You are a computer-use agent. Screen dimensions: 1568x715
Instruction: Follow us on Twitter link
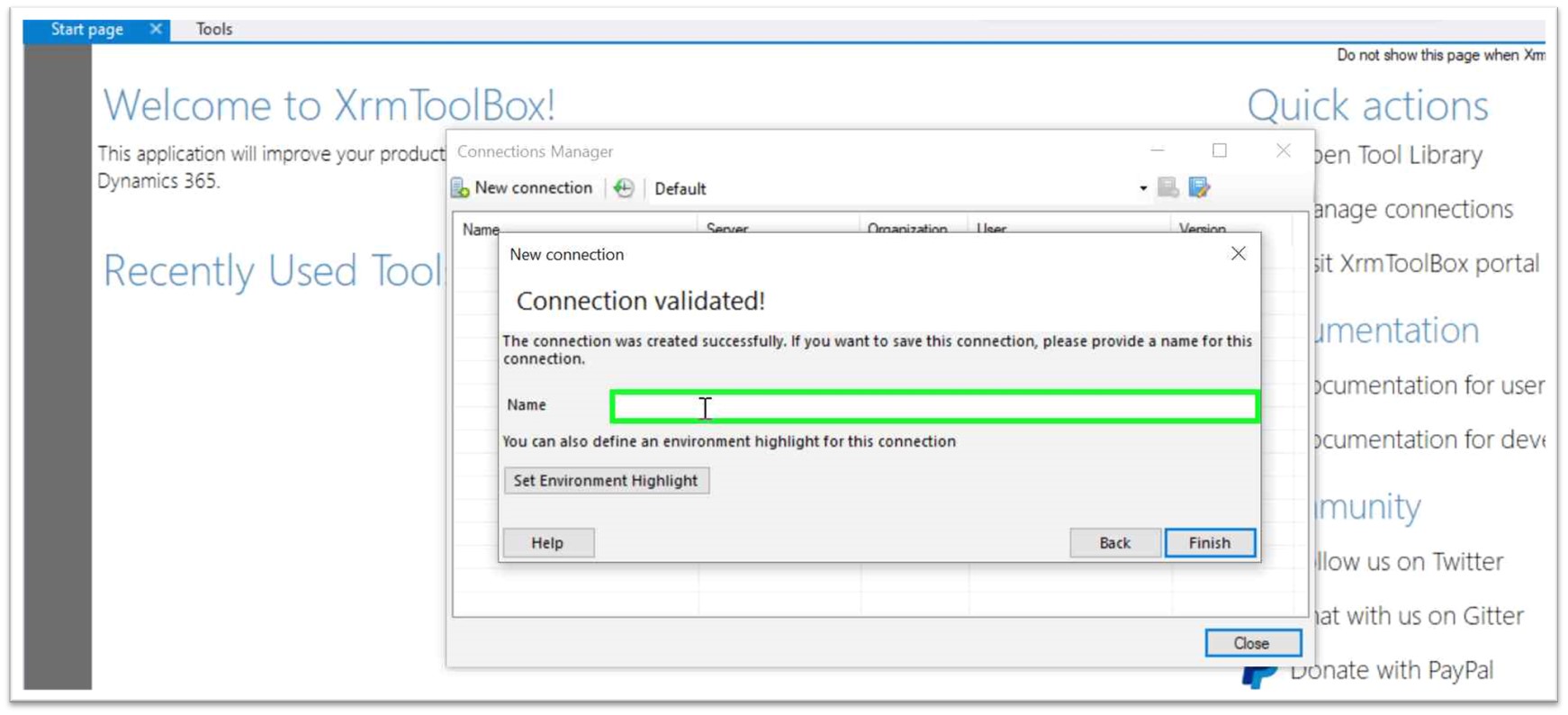pyautogui.click(x=1409, y=562)
